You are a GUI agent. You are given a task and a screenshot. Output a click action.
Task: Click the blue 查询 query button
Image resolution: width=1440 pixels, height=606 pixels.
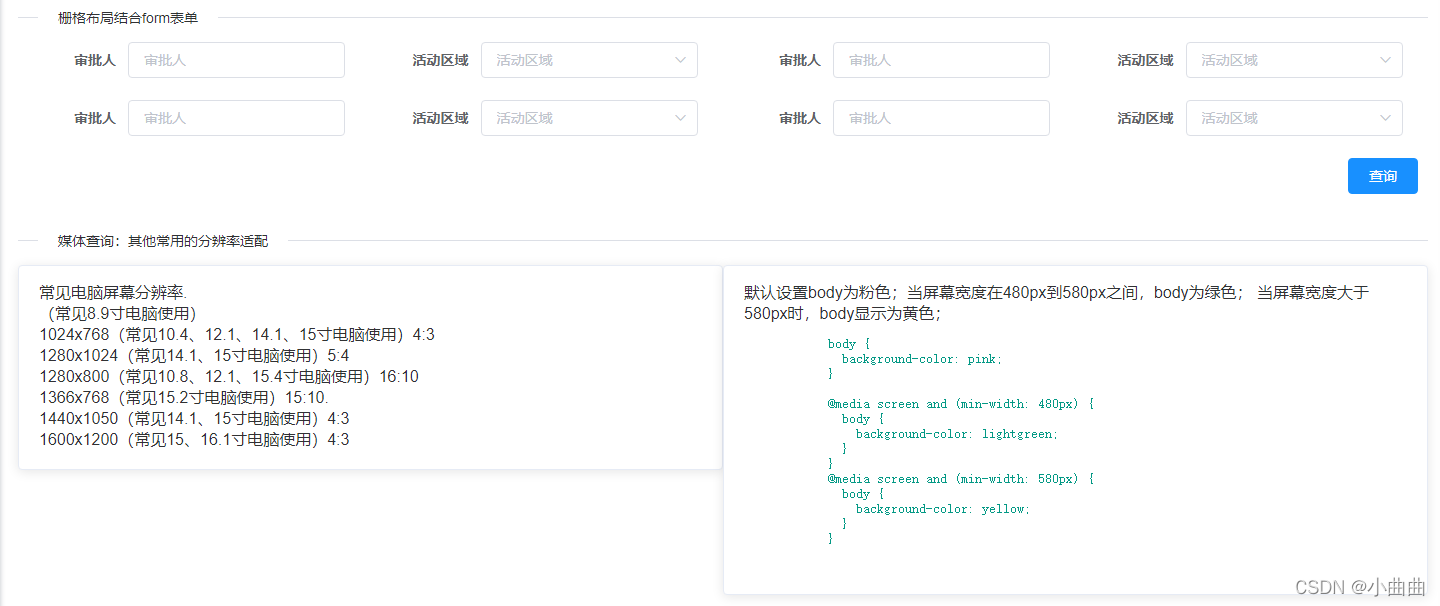coord(1383,176)
